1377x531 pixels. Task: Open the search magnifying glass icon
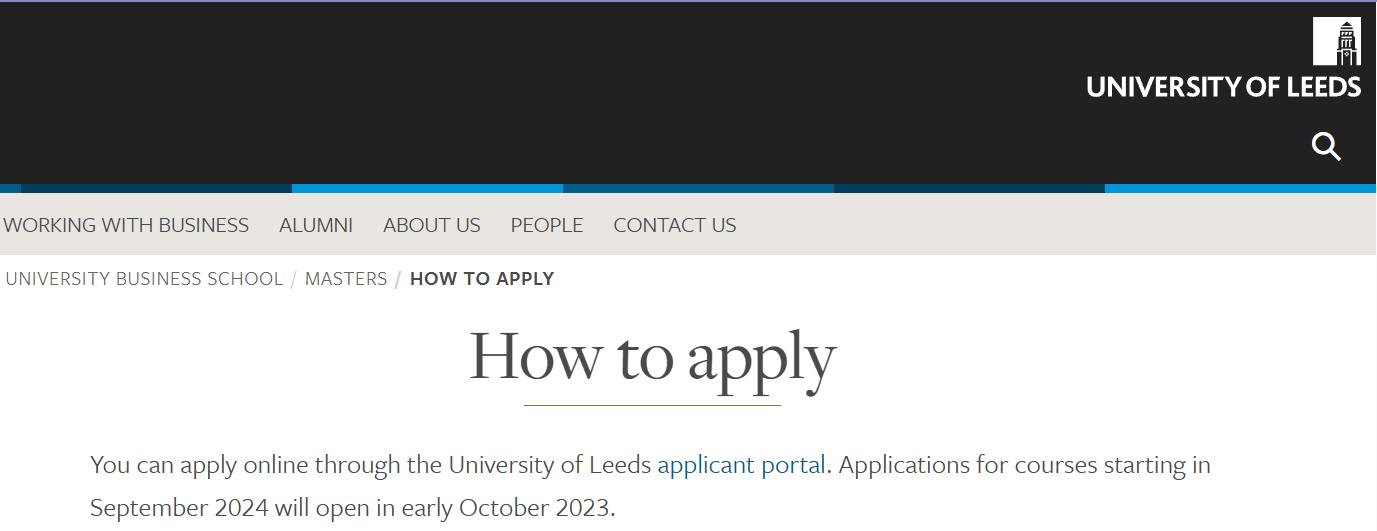coord(1326,147)
